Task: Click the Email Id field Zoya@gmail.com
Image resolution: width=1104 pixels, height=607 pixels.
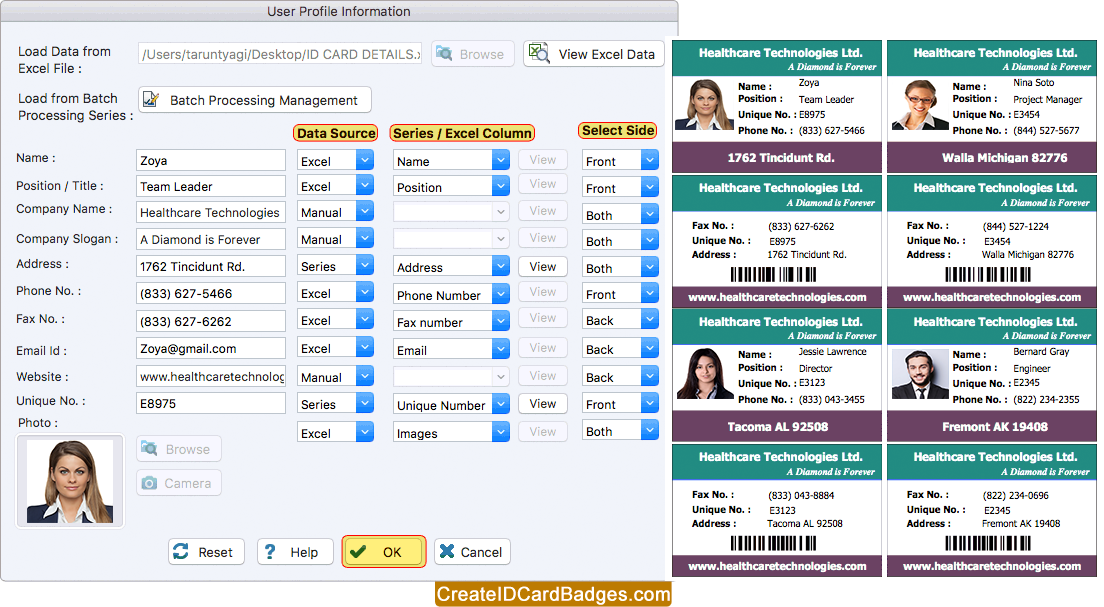Action: tap(211, 348)
